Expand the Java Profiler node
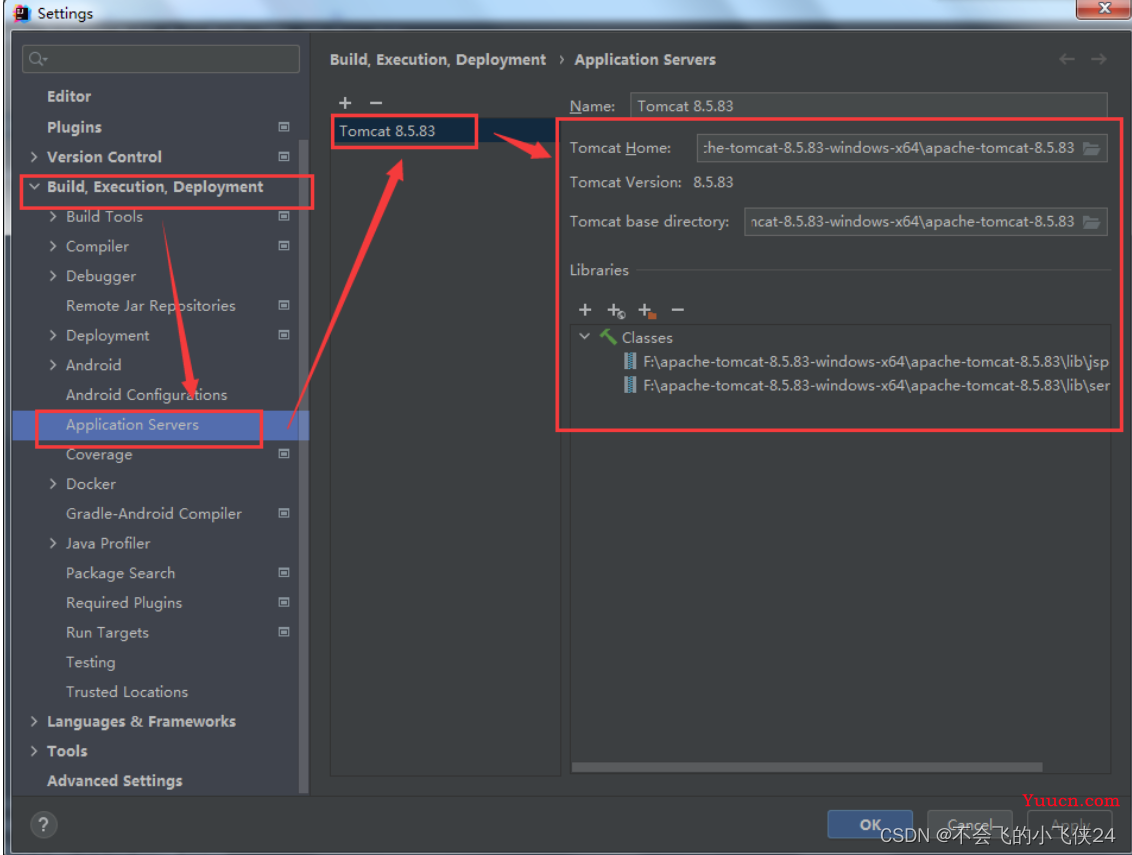This screenshot has height=855, width=1132. [x=53, y=543]
